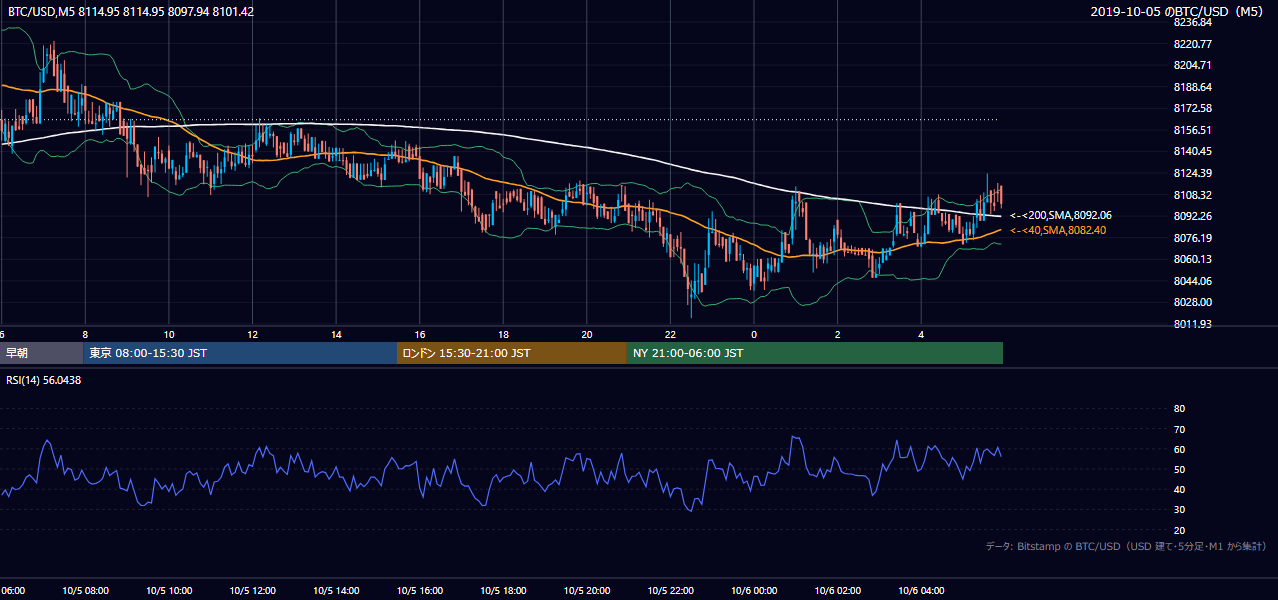The image size is (1278, 600).
Task: Select the NY 21:00-06:00 JST session bar
Action: point(815,353)
